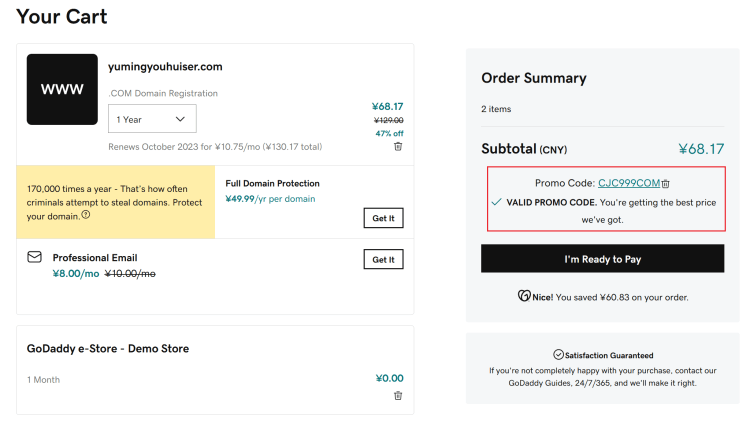This screenshot has width=750, height=426.
Task: Open the CJC999COM promo code link
Action: pyautogui.click(x=629, y=183)
